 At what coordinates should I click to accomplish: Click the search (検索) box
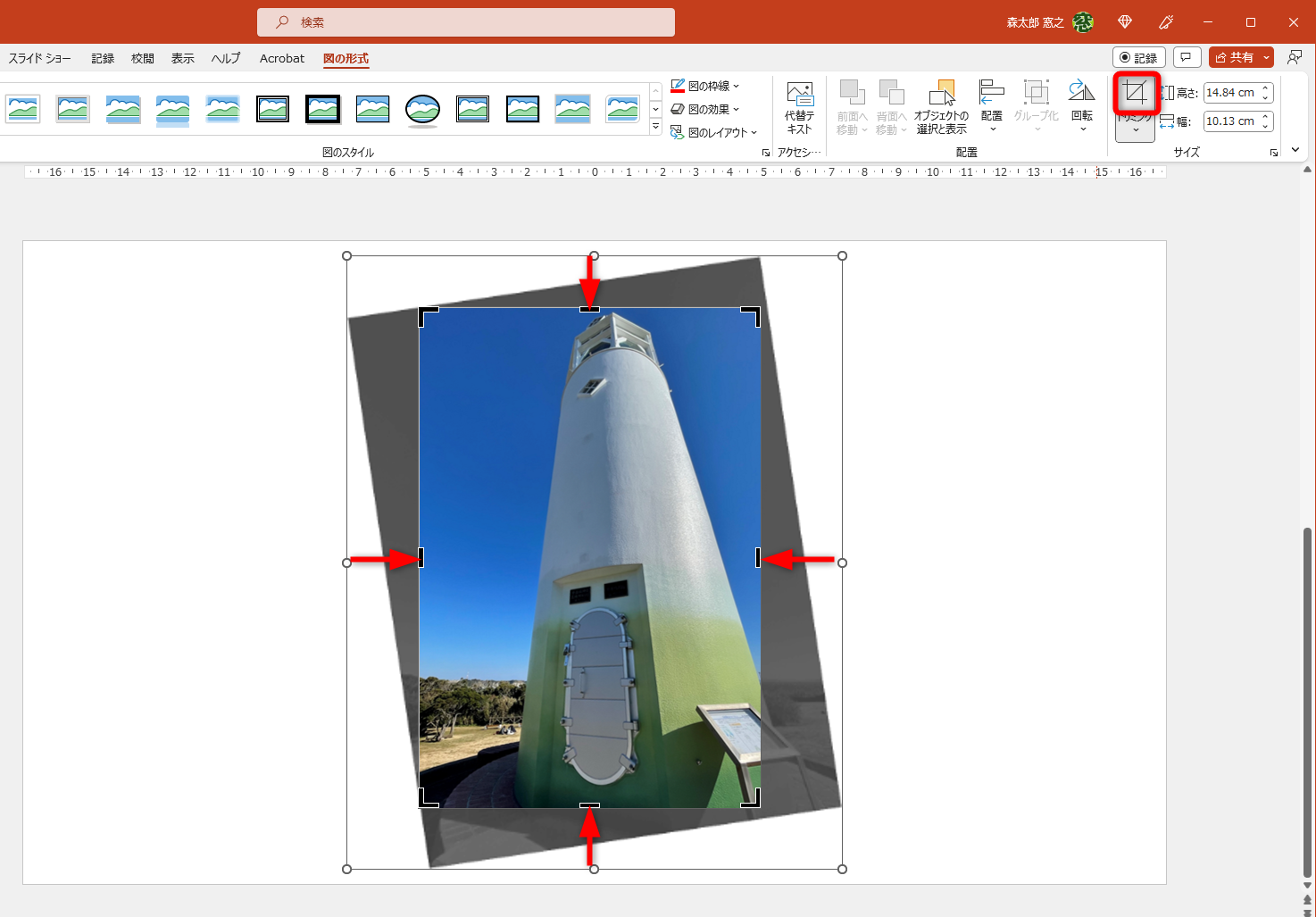point(465,22)
